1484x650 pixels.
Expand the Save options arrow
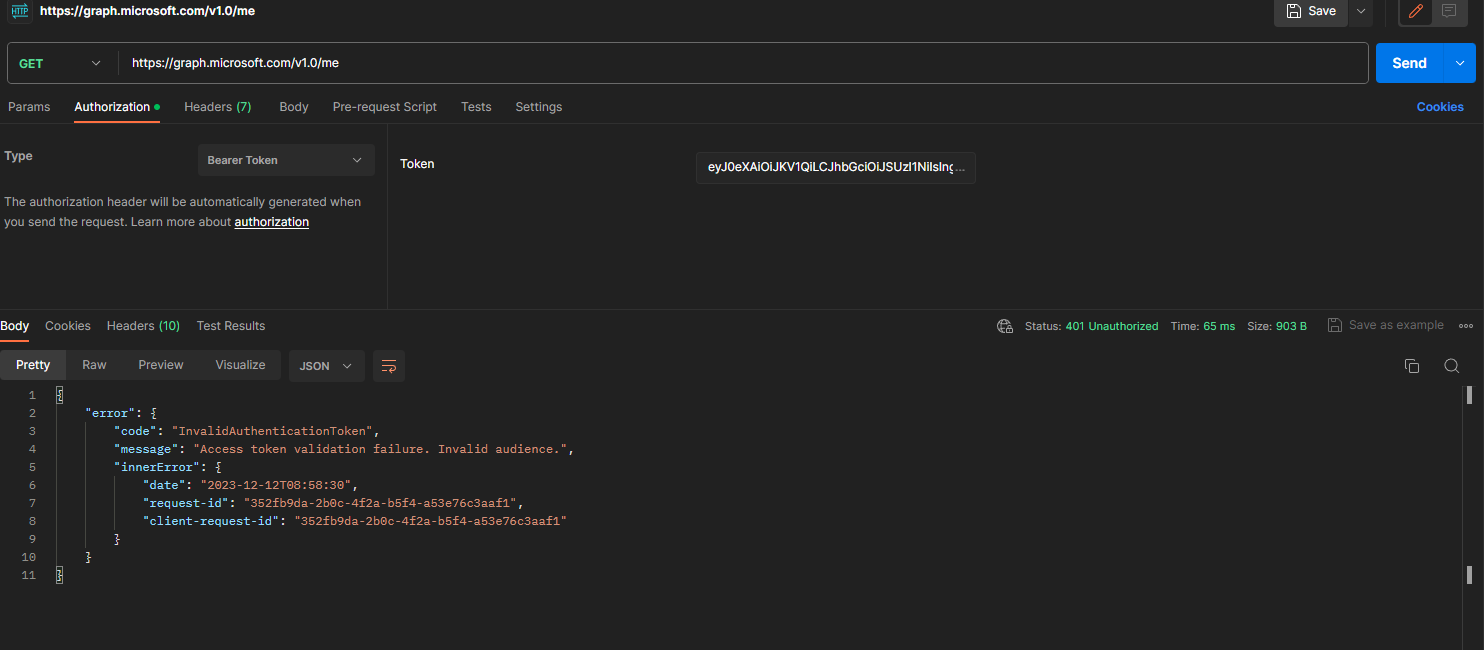(x=1360, y=11)
